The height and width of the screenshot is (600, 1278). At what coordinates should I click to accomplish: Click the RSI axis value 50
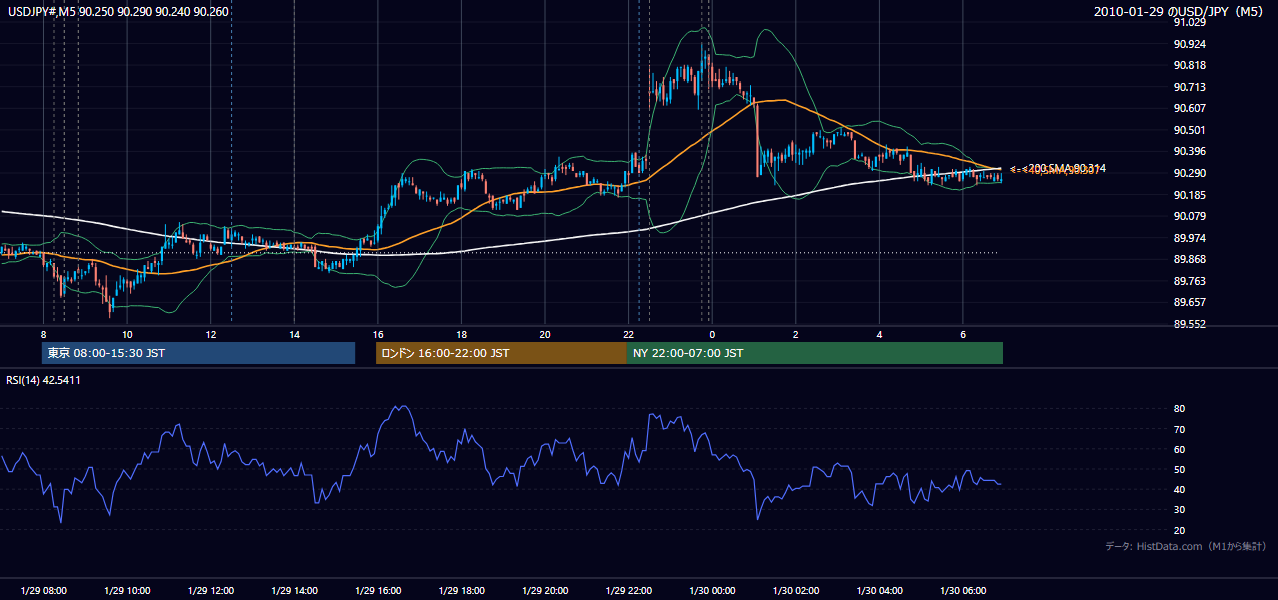1180,469
